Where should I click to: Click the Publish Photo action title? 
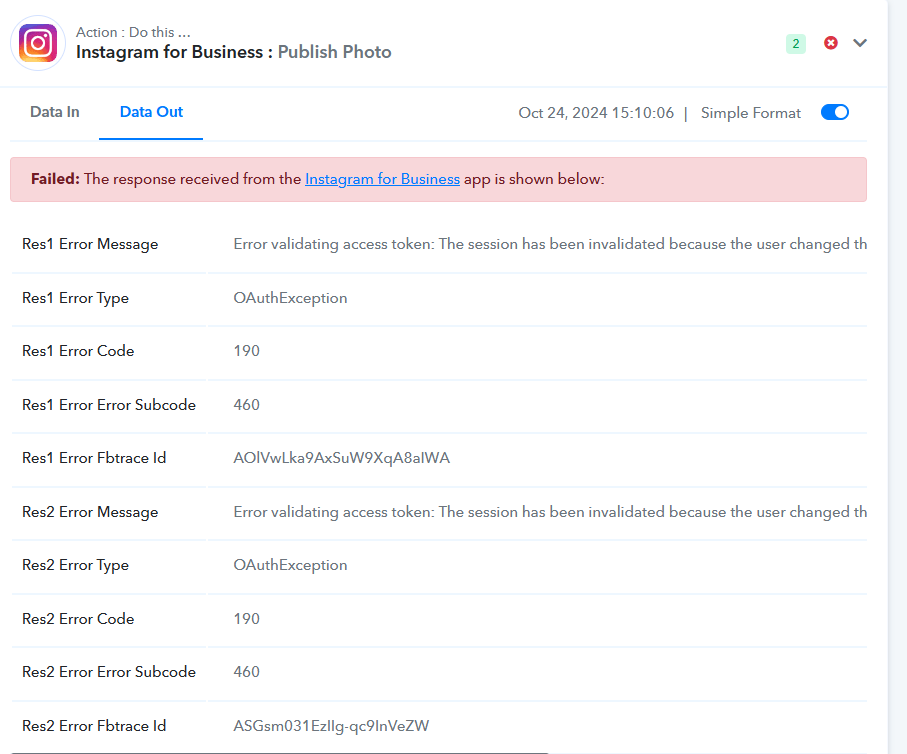334,52
